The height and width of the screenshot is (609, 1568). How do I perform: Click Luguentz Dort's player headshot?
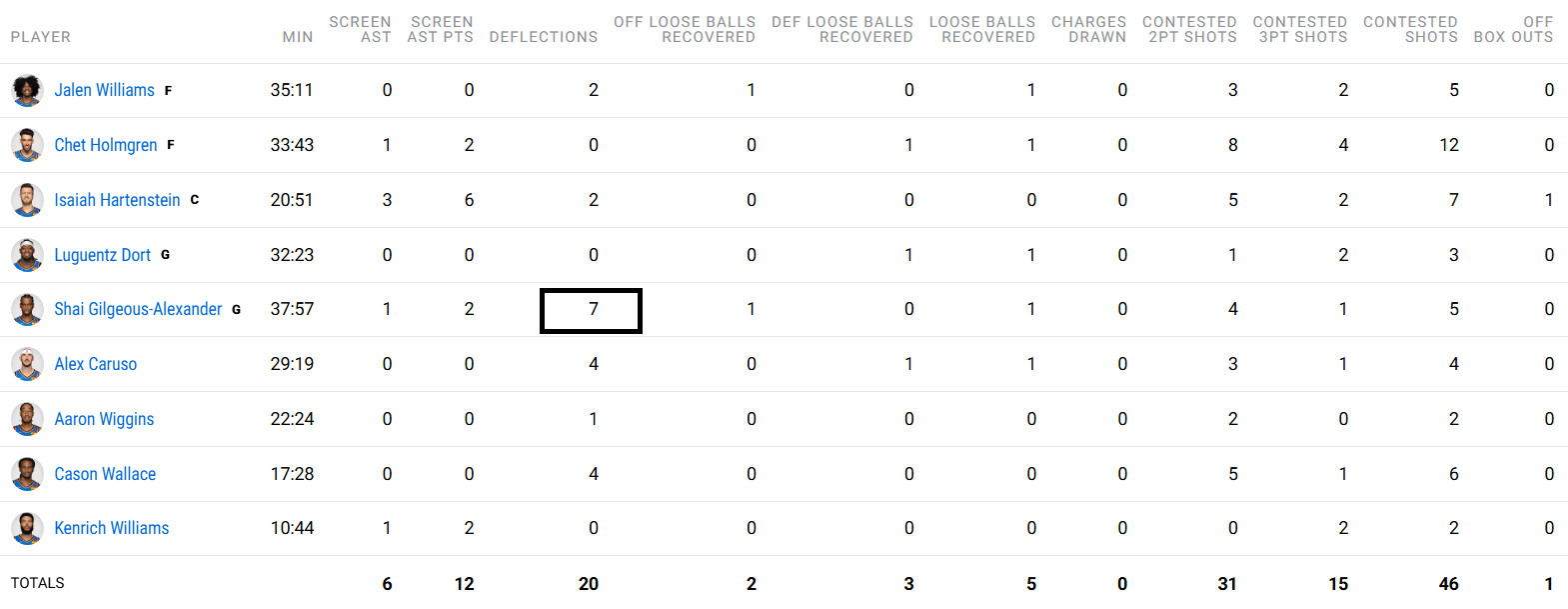27,255
